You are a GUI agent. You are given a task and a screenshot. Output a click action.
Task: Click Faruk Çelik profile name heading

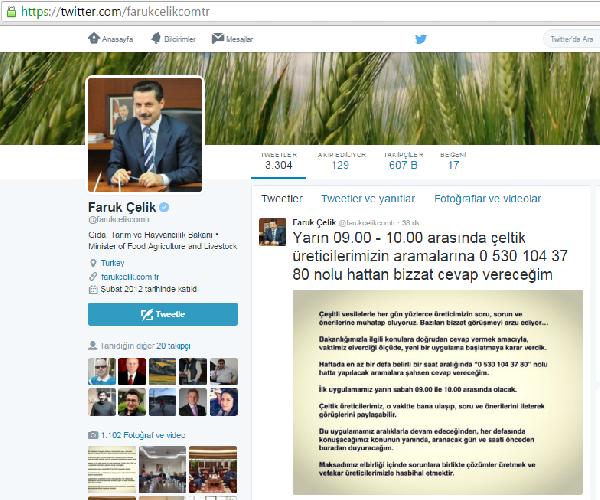[x=122, y=207]
